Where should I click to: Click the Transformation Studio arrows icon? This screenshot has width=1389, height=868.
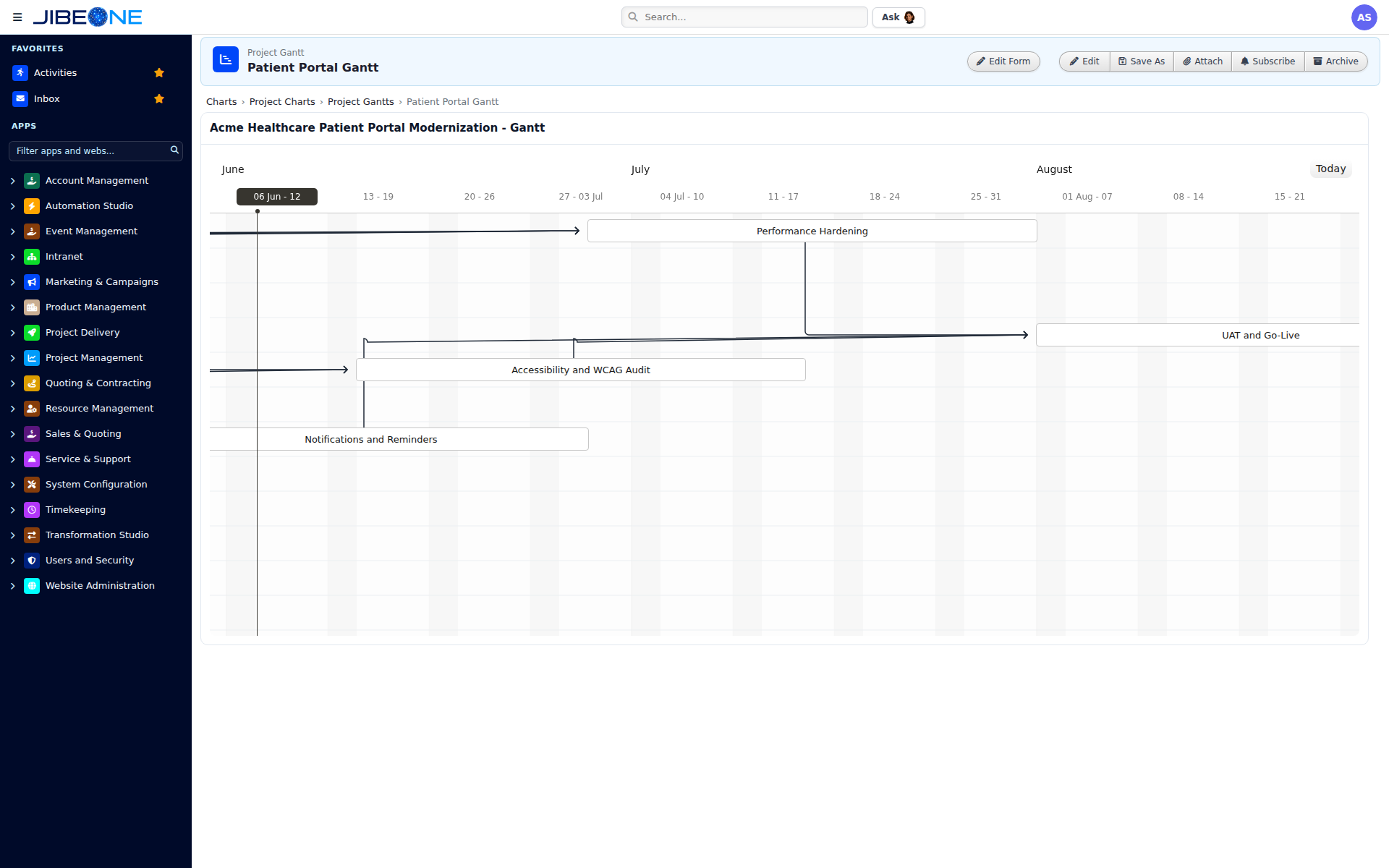tap(32, 535)
